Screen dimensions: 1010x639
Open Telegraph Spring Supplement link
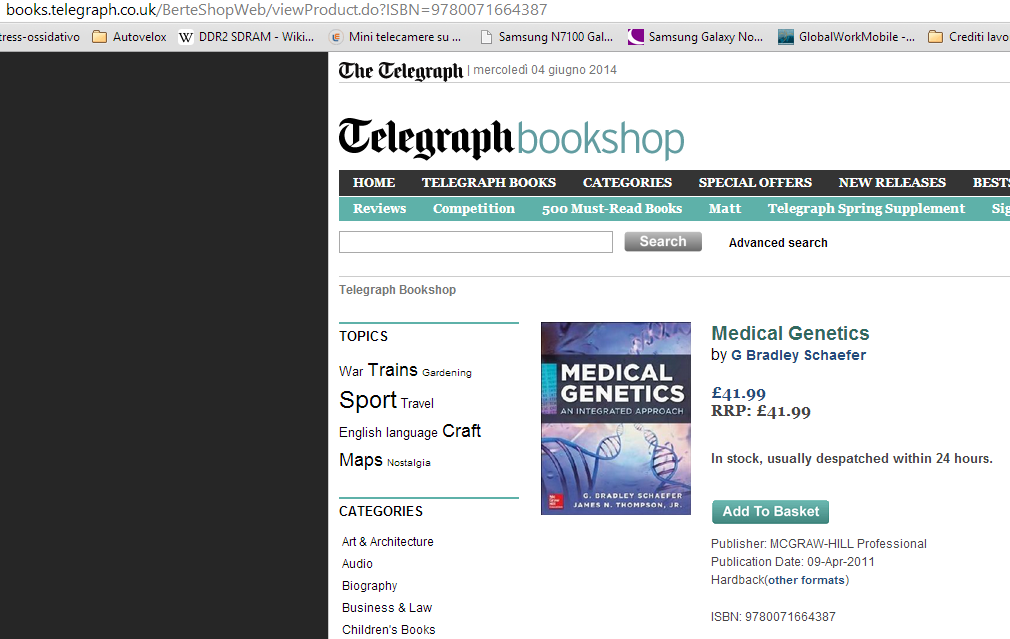coord(866,208)
